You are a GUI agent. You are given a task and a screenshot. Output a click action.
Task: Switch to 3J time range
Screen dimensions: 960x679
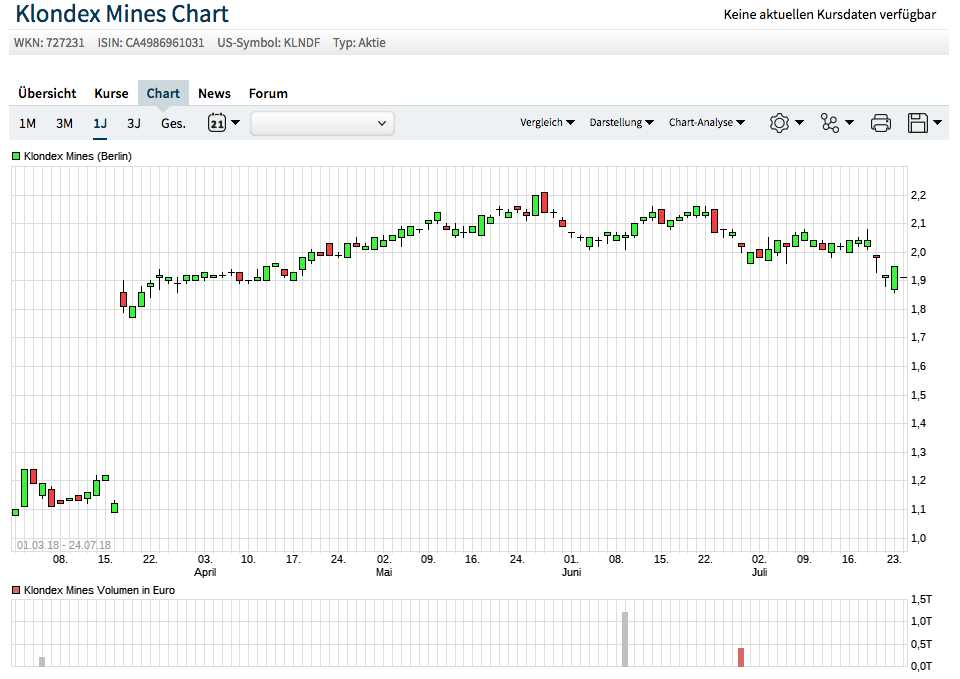point(134,123)
